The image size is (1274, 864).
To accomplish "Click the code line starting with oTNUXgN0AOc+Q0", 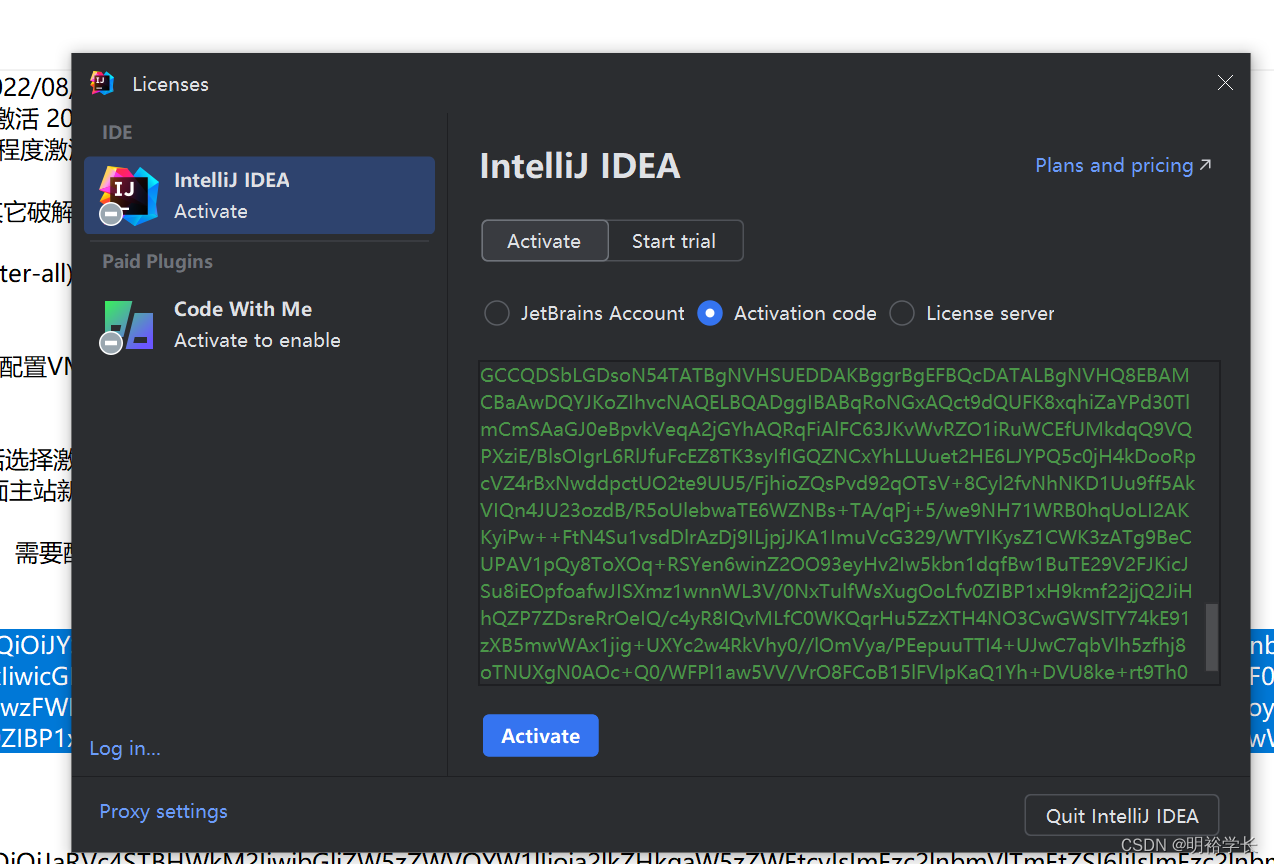I will [834, 672].
